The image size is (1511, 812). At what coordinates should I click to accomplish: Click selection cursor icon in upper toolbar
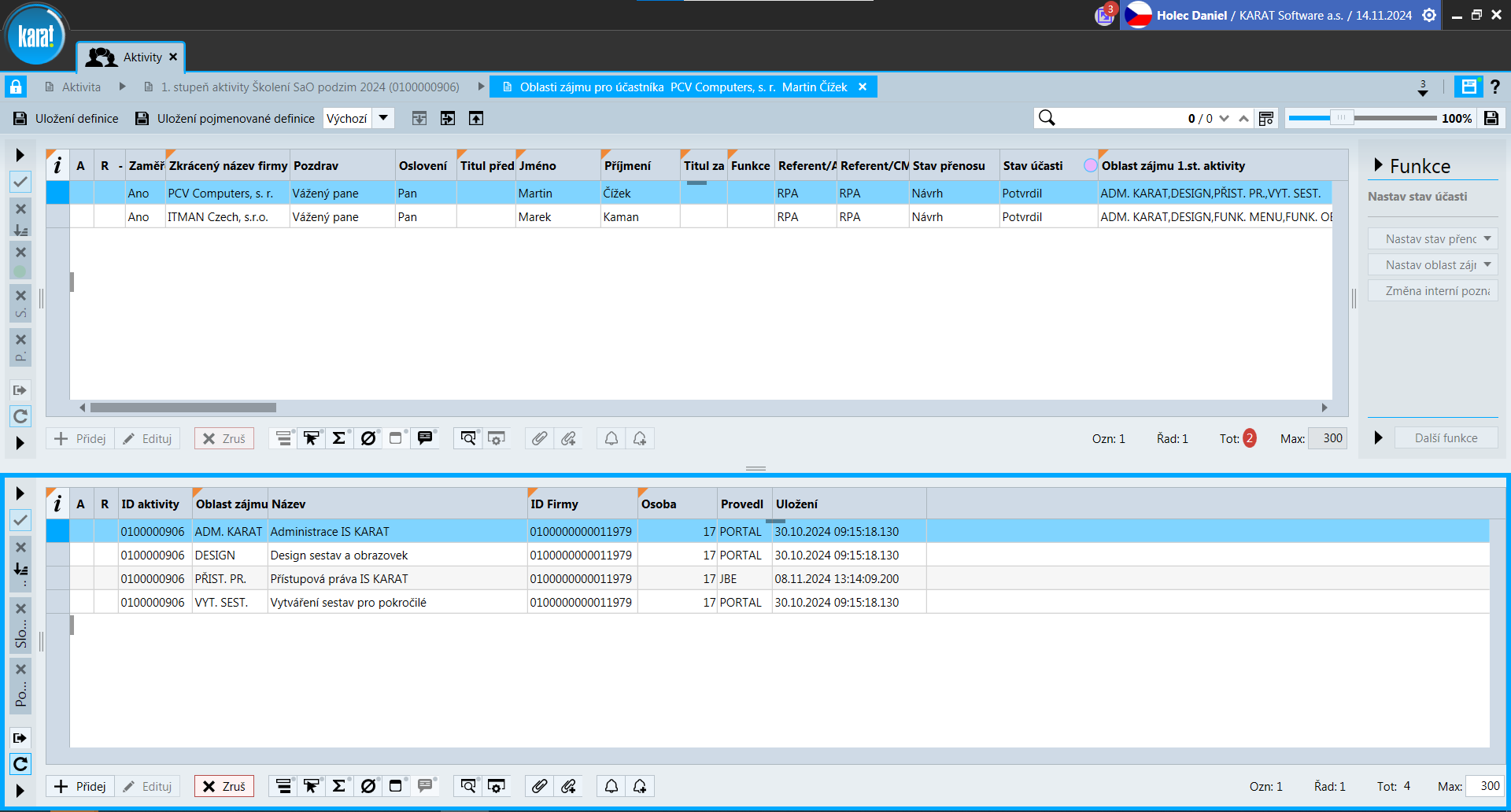(312, 438)
